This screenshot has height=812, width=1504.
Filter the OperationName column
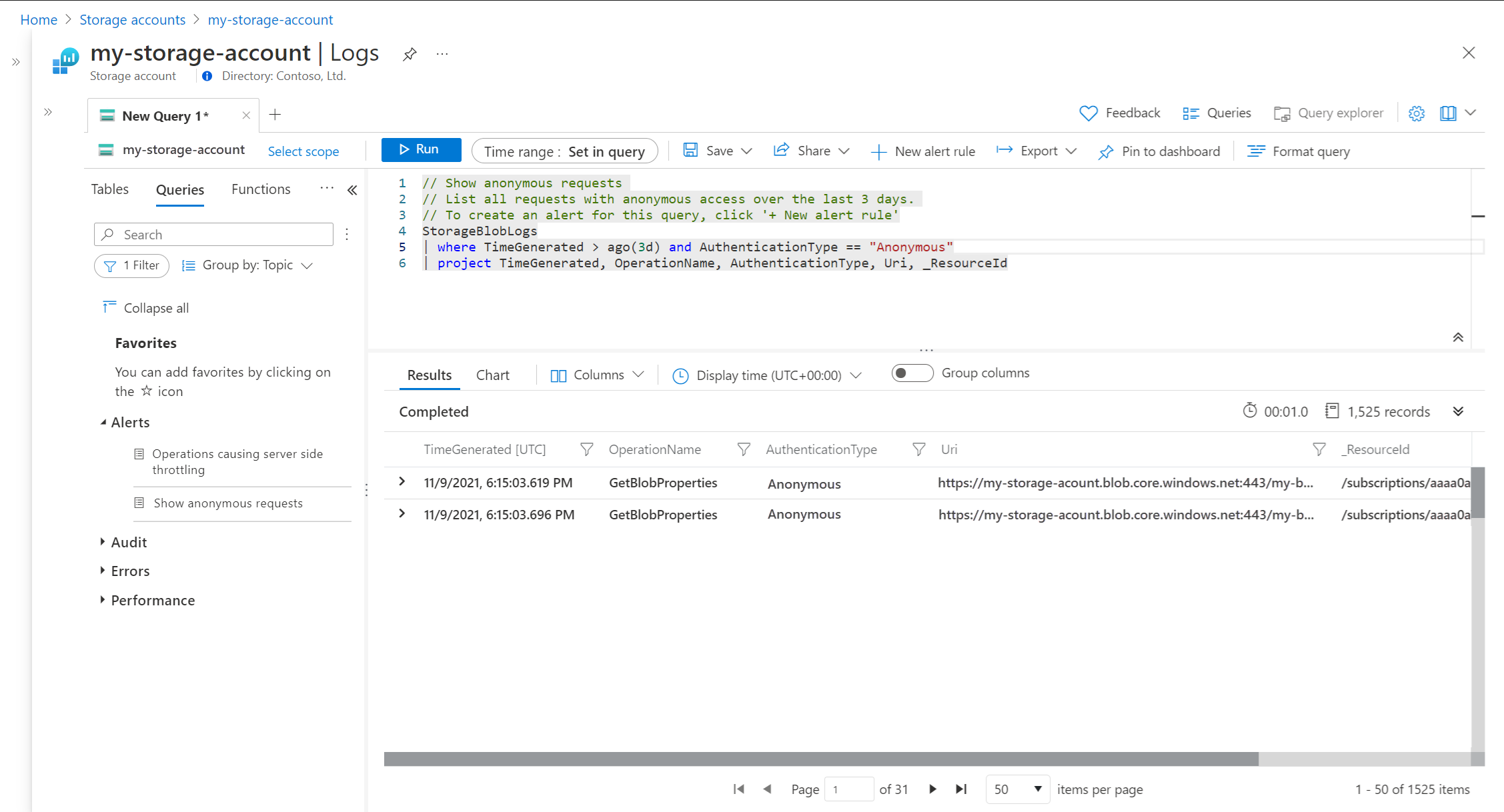pos(743,449)
